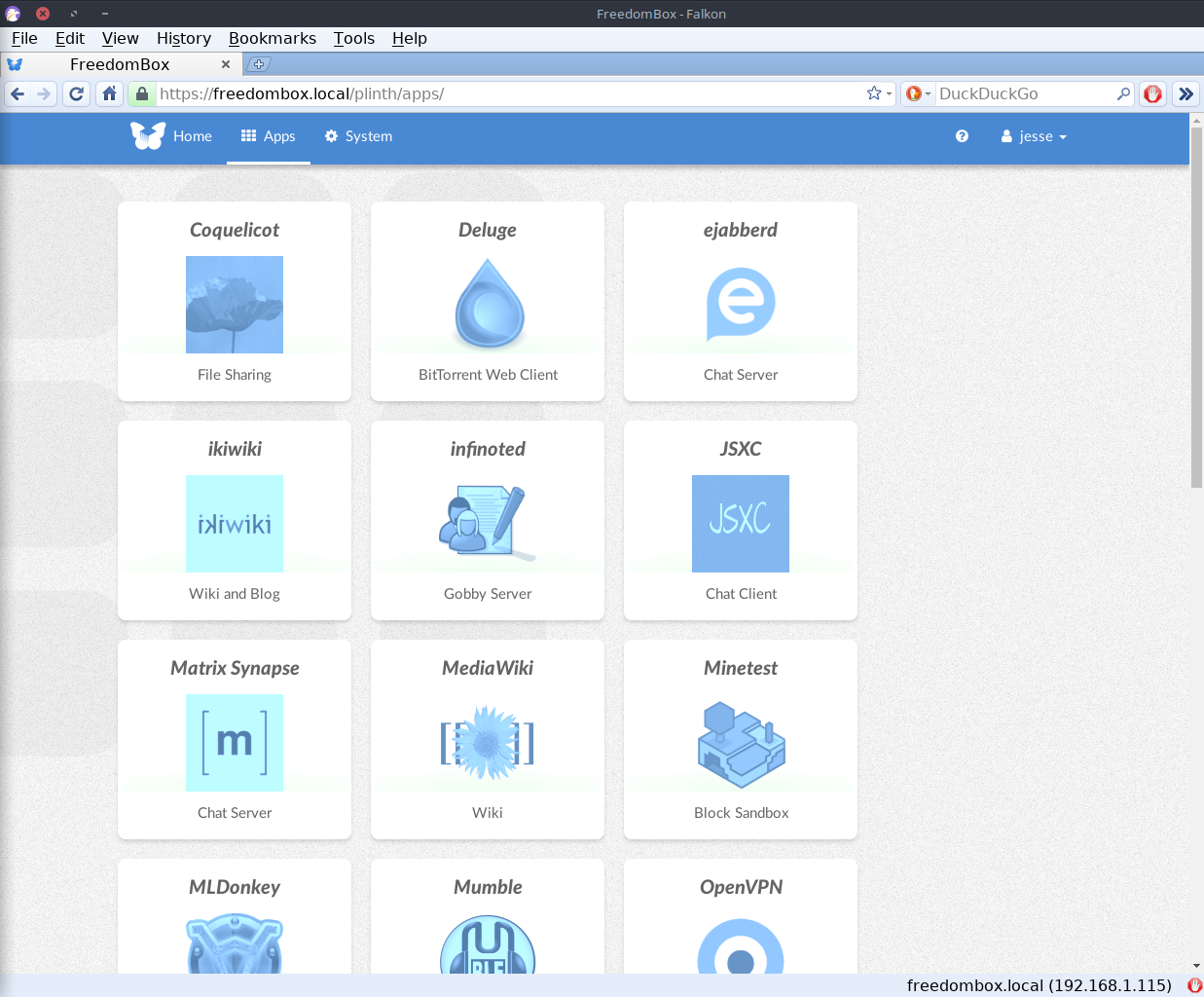
Task: Click the OpenVPN title text
Action: click(x=741, y=887)
